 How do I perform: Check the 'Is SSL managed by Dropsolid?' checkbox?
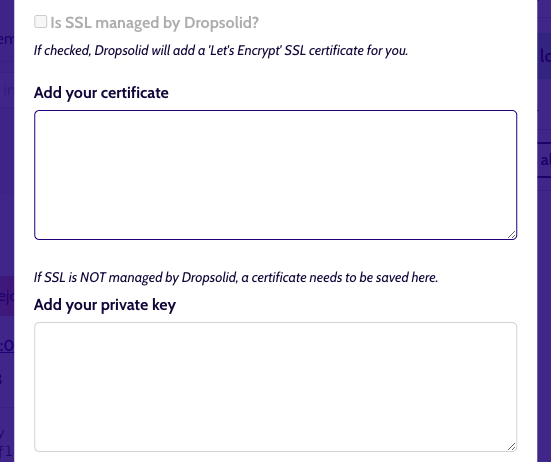click(40, 21)
